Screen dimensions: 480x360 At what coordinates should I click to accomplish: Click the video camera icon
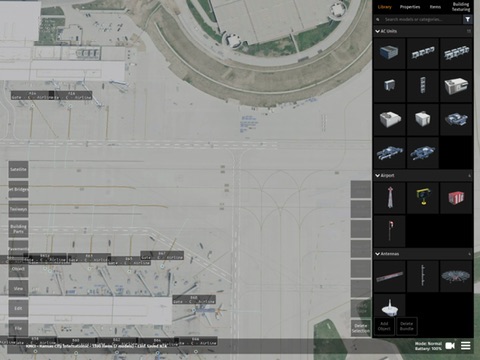tap(450, 346)
